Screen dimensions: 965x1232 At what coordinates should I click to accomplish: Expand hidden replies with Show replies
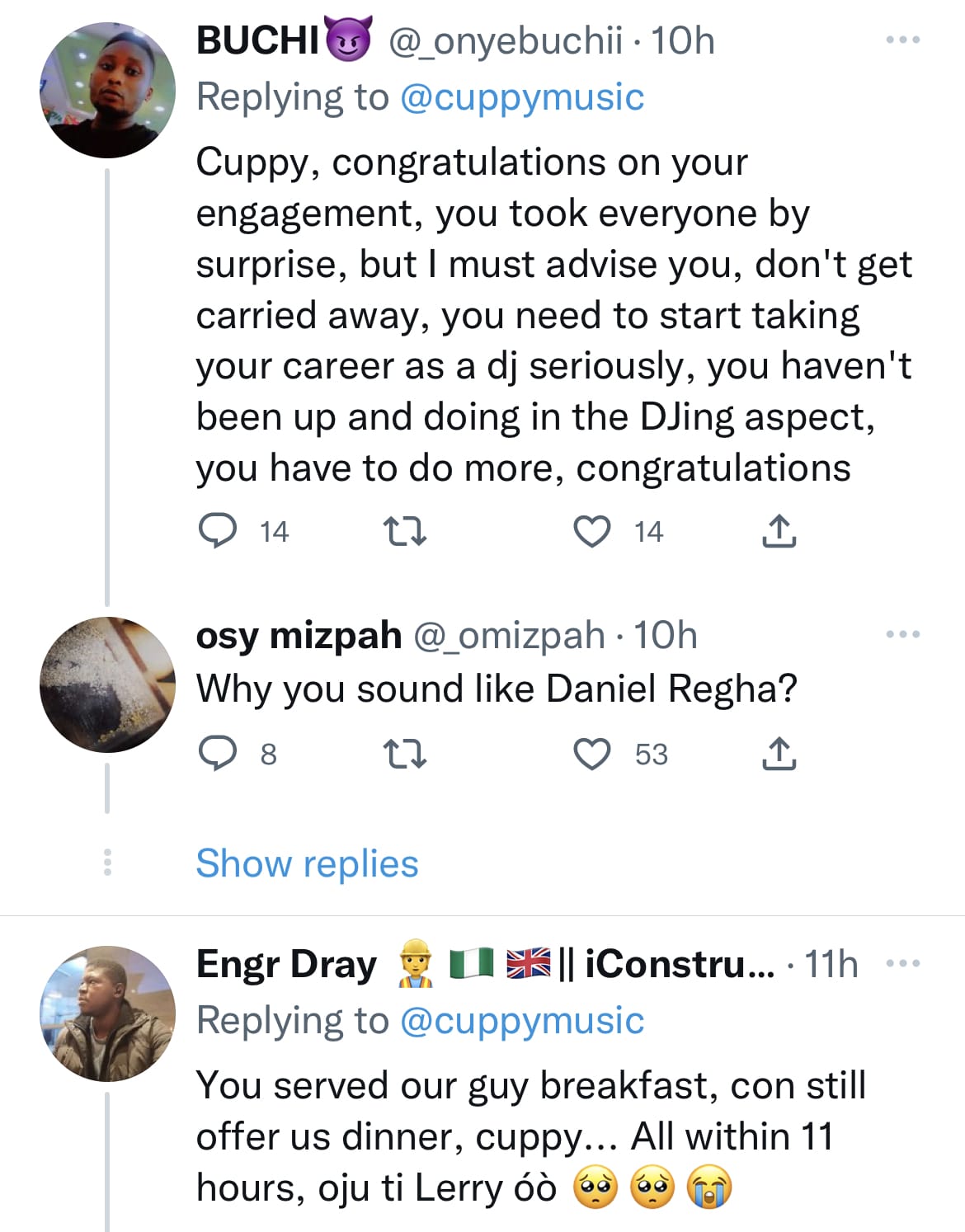pos(307,863)
